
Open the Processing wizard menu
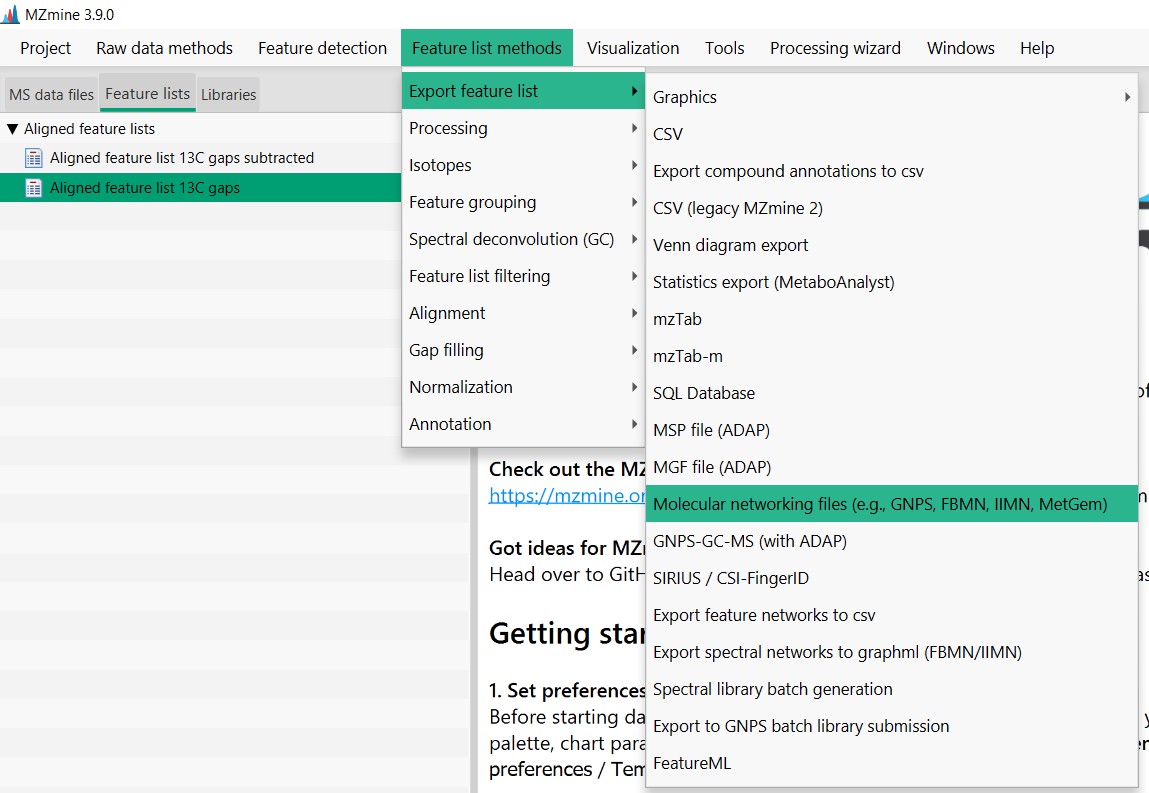point(835,48)
